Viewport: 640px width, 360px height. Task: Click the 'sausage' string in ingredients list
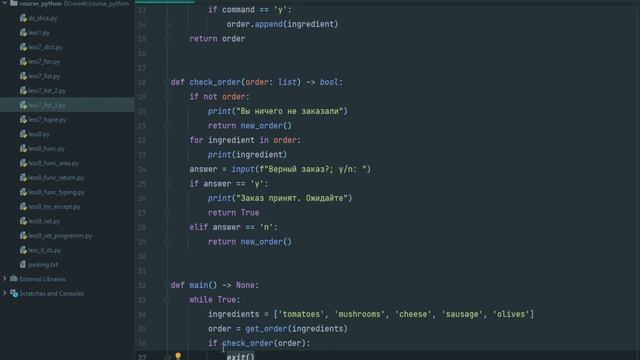[x=462, y=314]
